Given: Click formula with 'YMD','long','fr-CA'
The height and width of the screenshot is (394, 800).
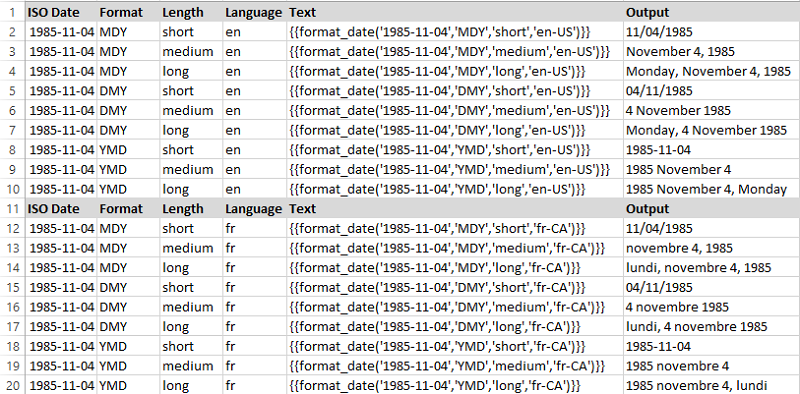Looking at the screenshot, I should point(455,385).
